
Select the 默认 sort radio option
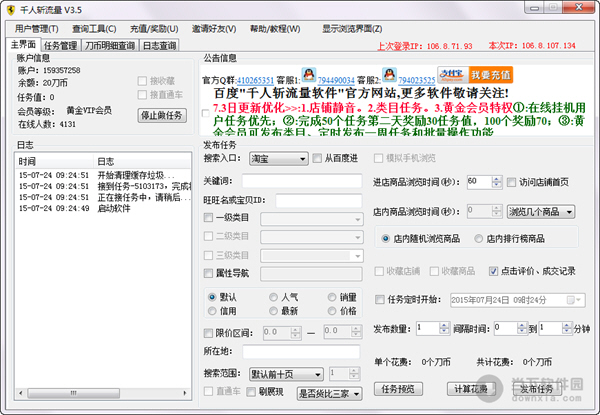tap(212, 297)
